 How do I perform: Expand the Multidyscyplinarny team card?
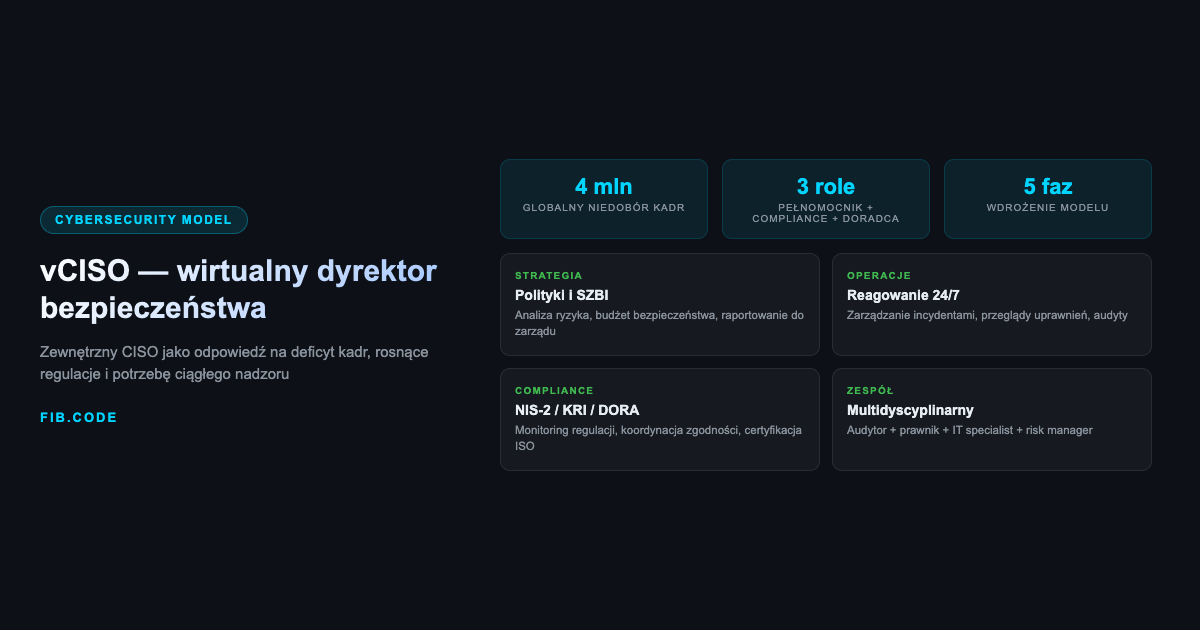pos(991,419)
